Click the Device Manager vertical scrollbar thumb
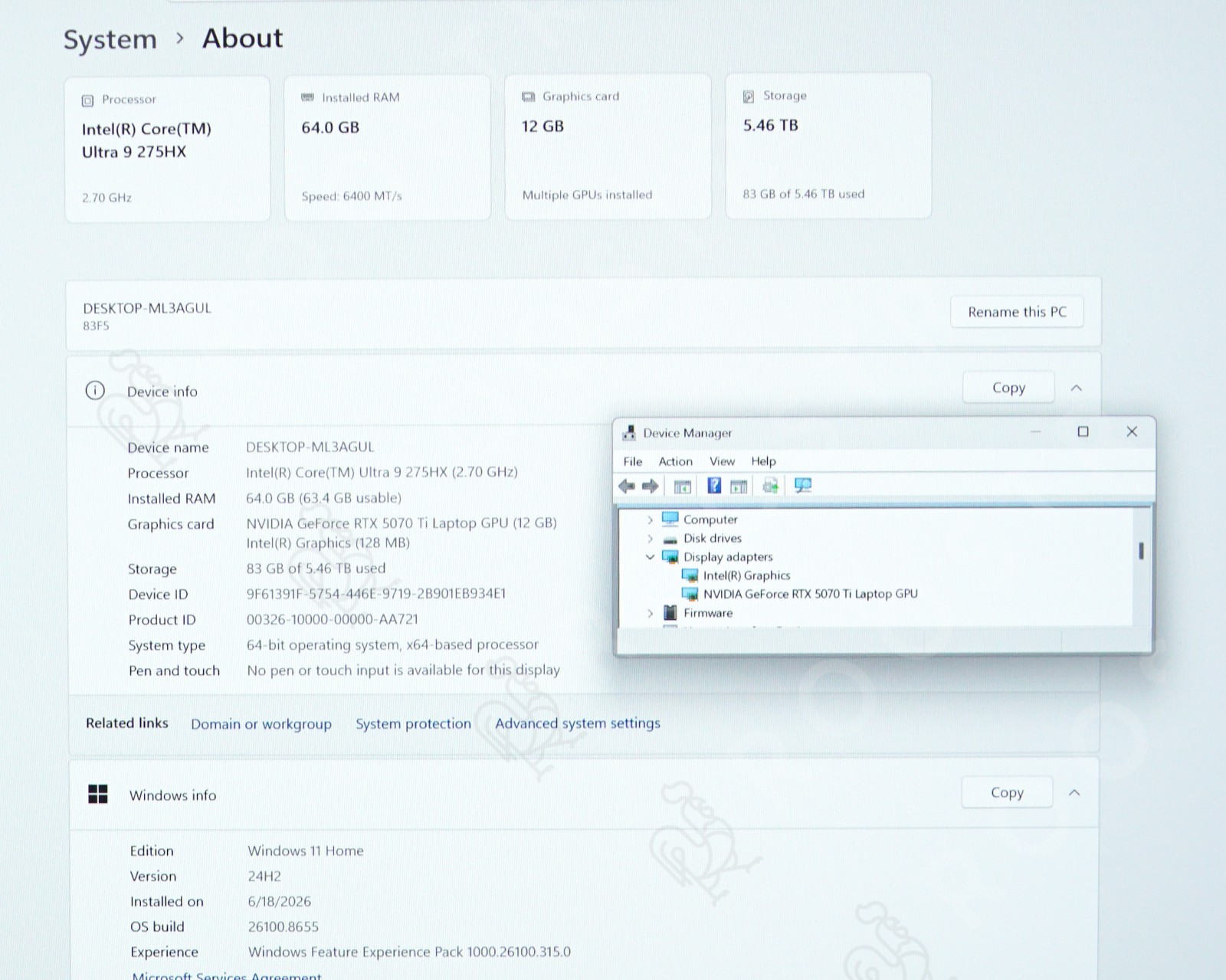1226x980 pixels. tap(1141, 550)
